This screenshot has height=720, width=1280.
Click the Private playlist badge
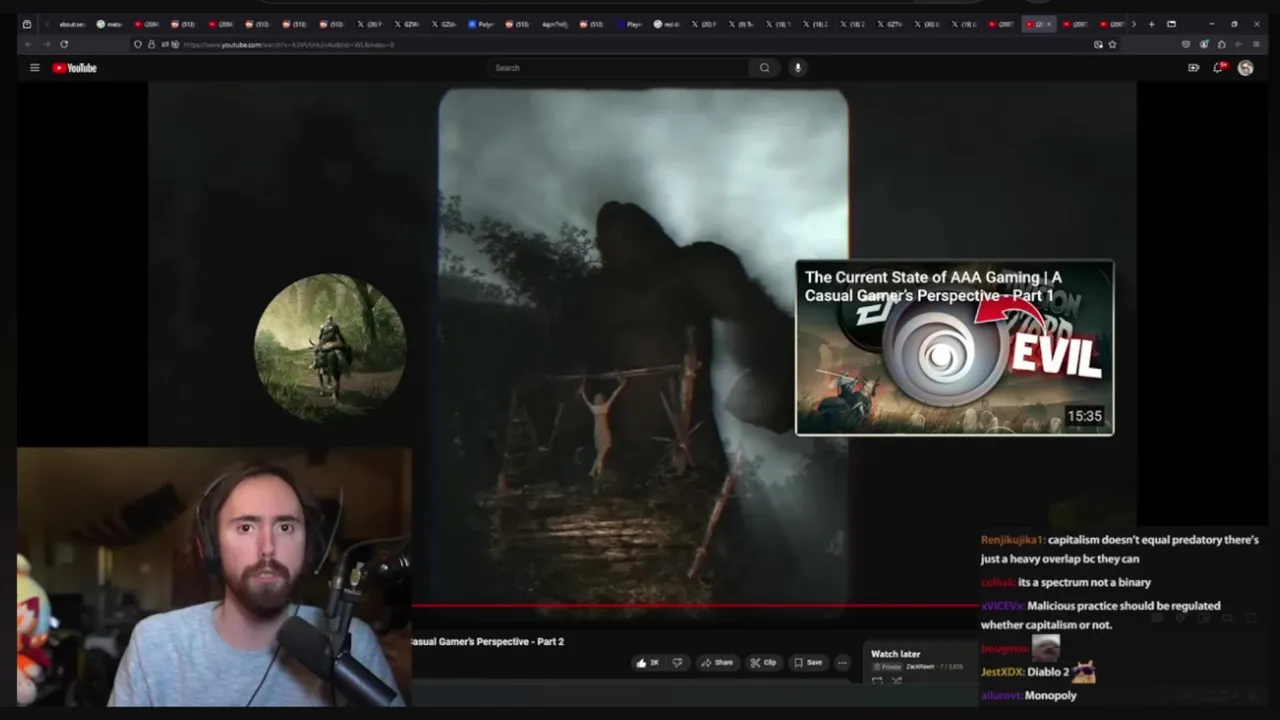tap(887, 666)
